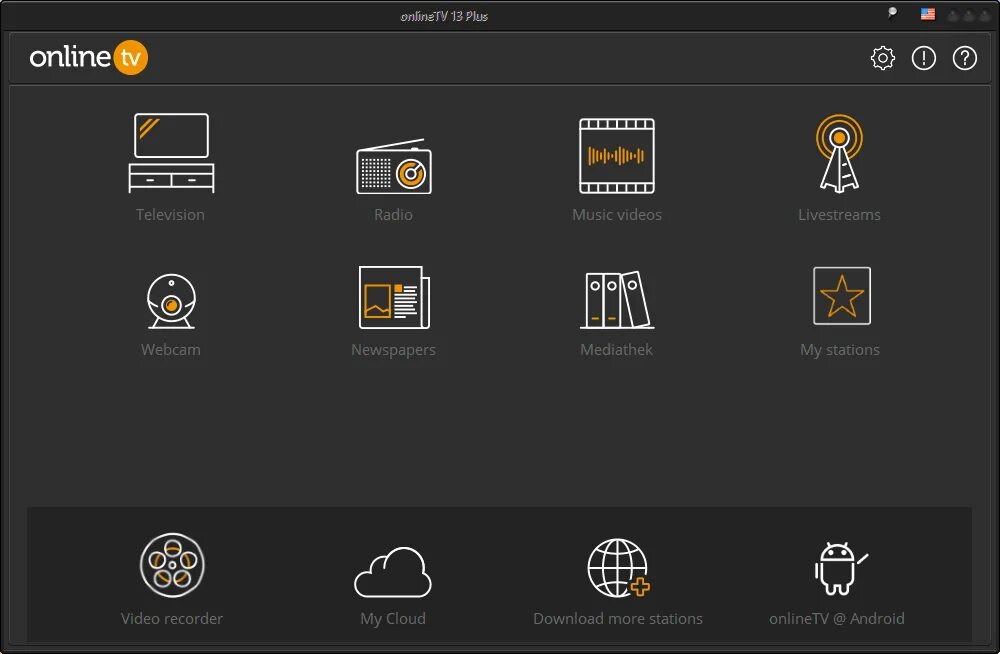Click the Music videos label
Image resolution: width=1000 pixels, height=654 pixels.
617,214
